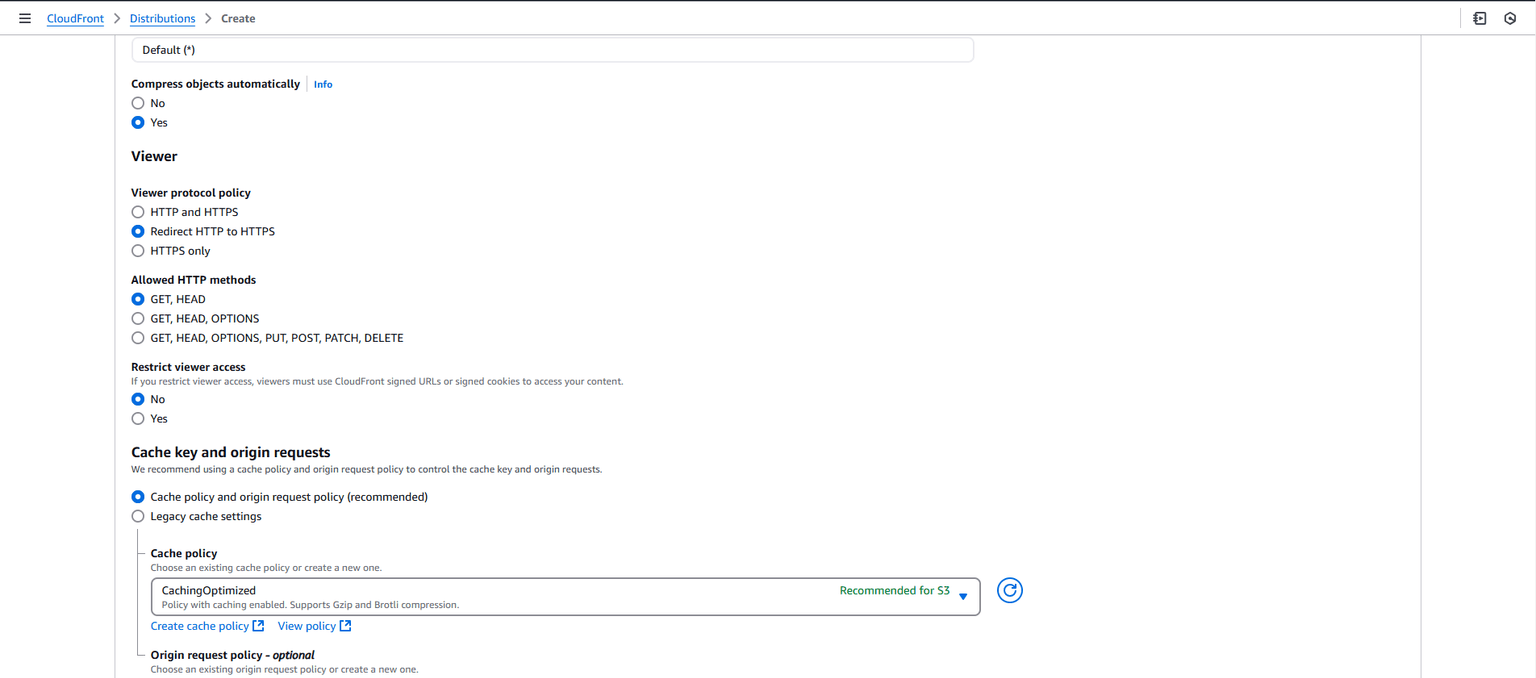Click the top-right panel icon
This screenshot has width=1536, height=678.
click(1479, 18)
